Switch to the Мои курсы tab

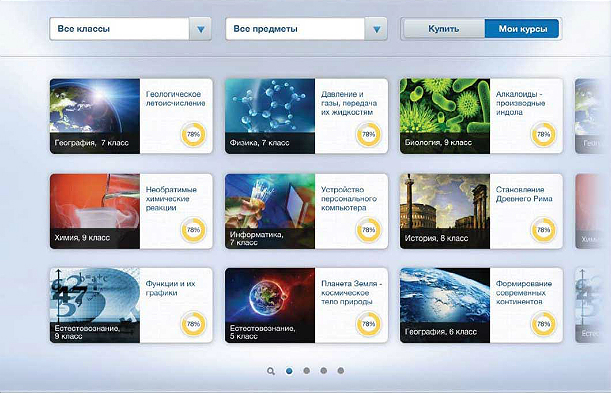[x=522, y=29]
